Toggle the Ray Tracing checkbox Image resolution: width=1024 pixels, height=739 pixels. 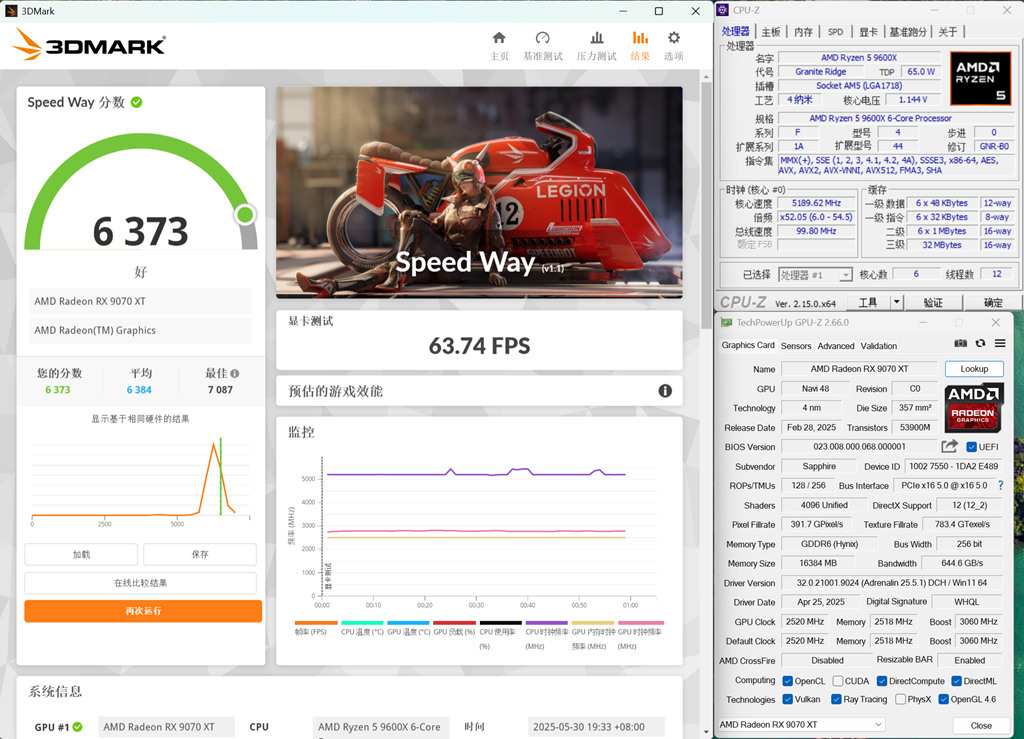(836, 699)
